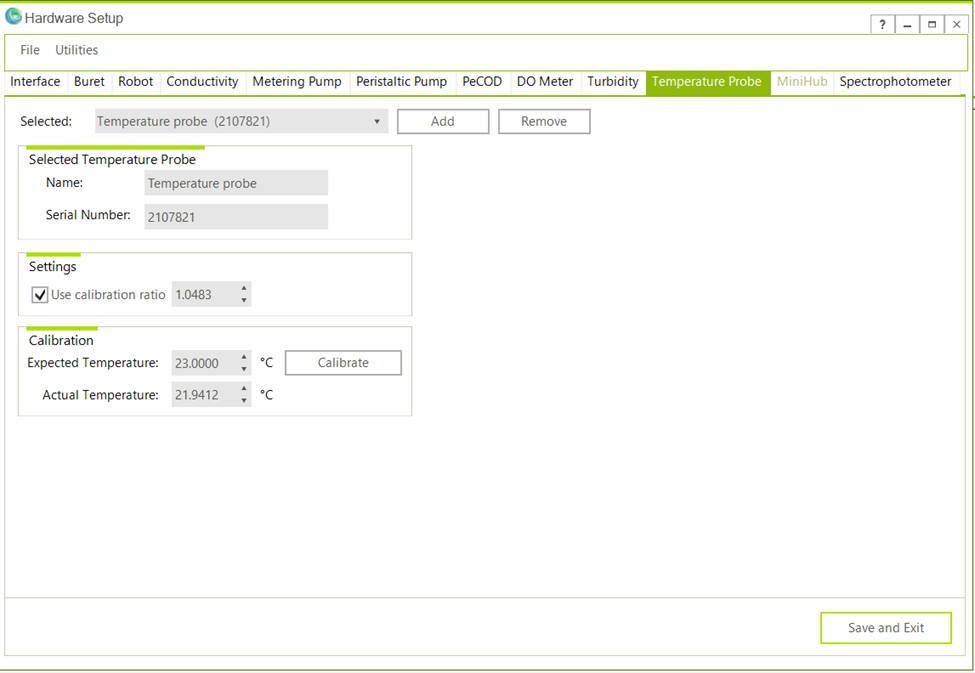Viewport: 975px width, 673px height.
Task: Click the Save and Exit button
Action: coord(885,628)
